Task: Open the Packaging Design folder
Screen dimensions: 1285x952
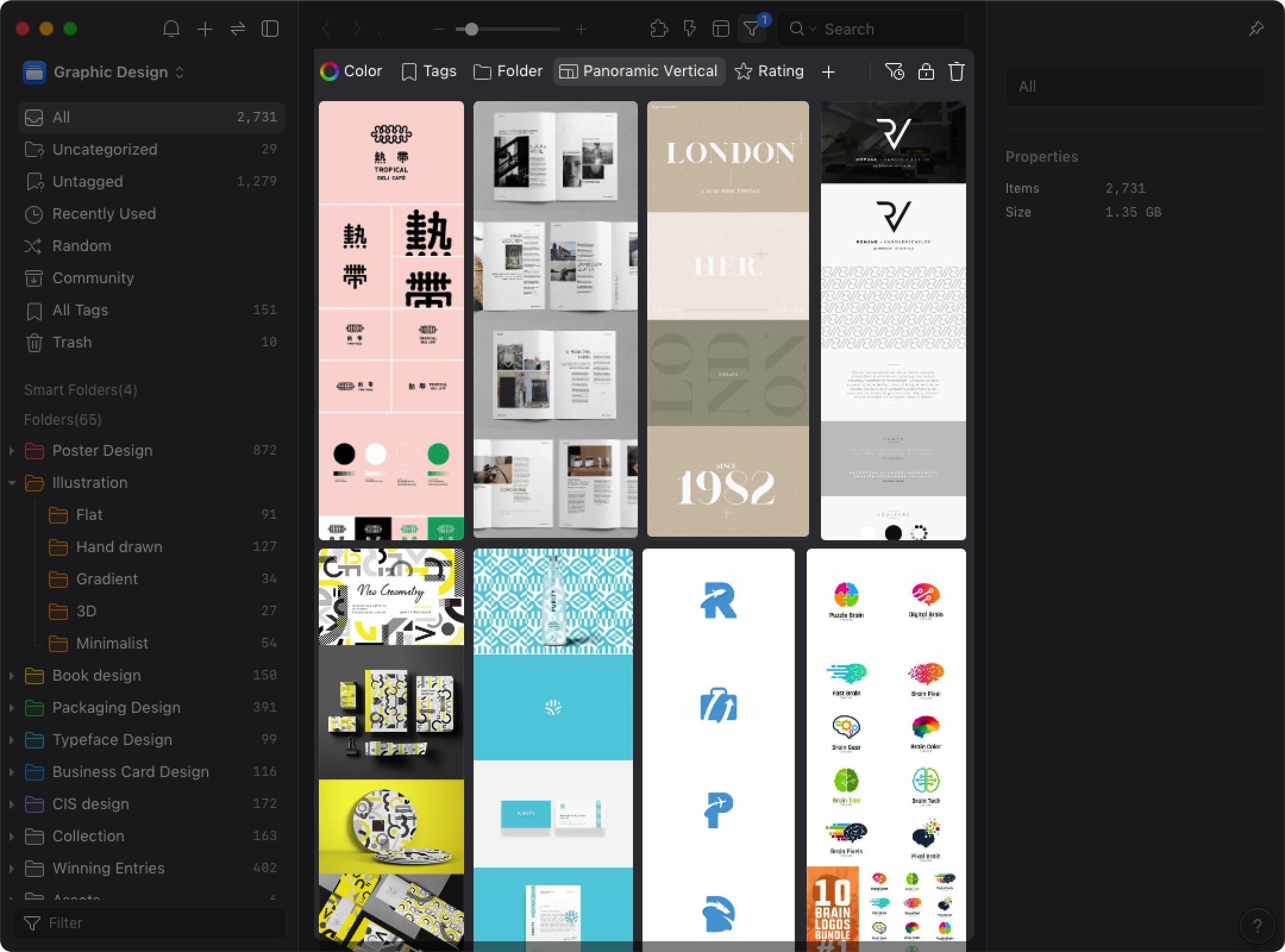Action: [116, 708]
